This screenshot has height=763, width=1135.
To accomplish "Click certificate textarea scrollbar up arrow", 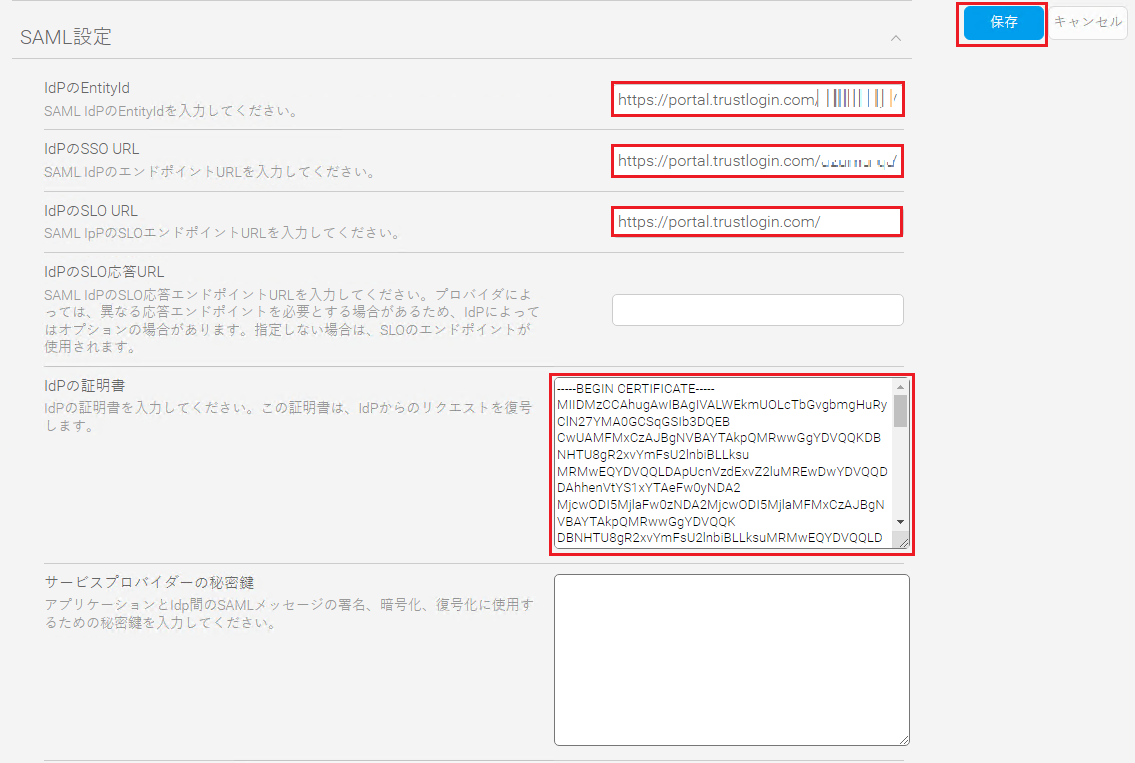I will pos(900,387).
